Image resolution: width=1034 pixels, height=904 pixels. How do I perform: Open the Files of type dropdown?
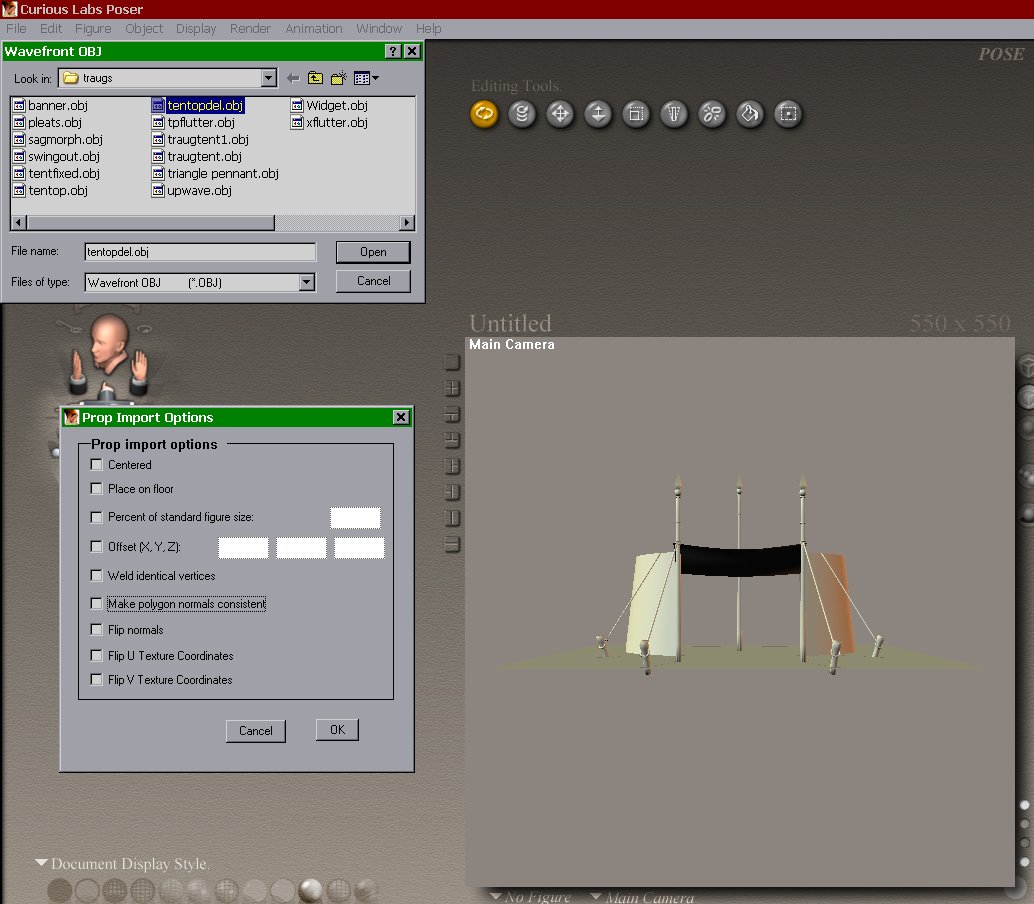(307, 282)
